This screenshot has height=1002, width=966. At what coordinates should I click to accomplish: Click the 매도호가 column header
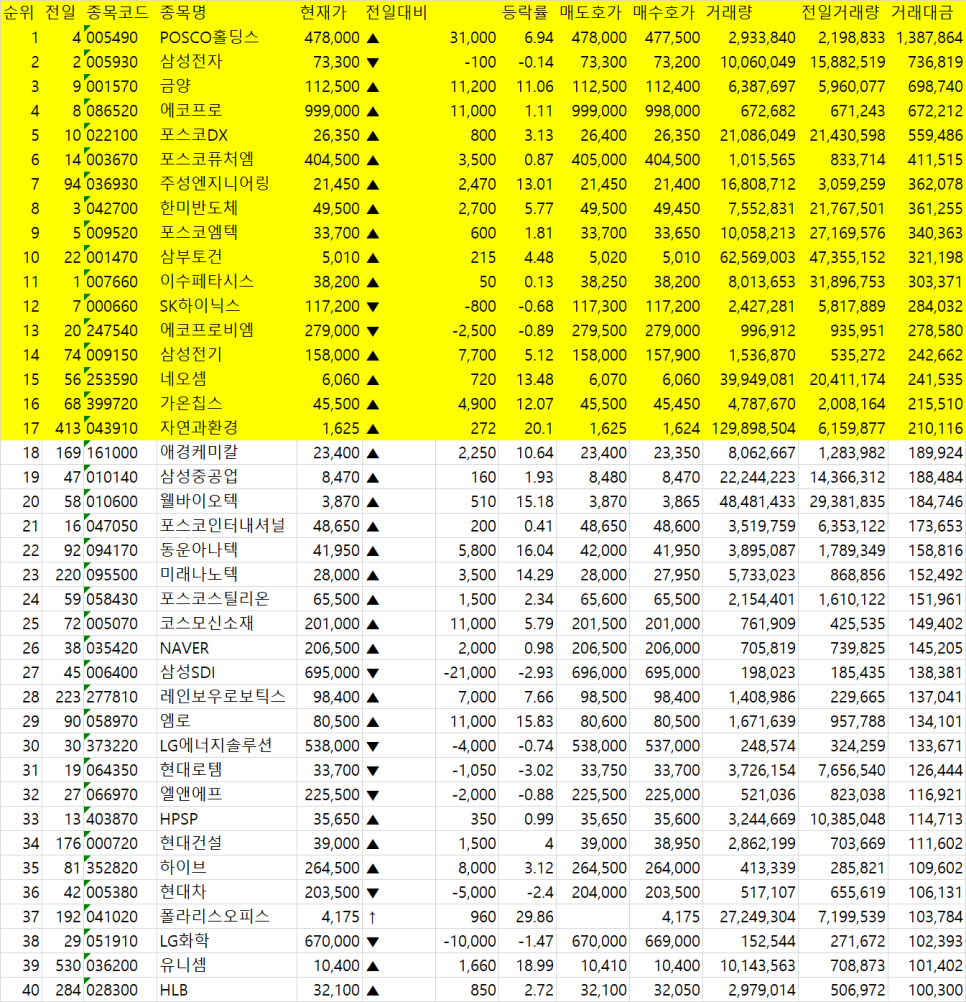point(590,12)
